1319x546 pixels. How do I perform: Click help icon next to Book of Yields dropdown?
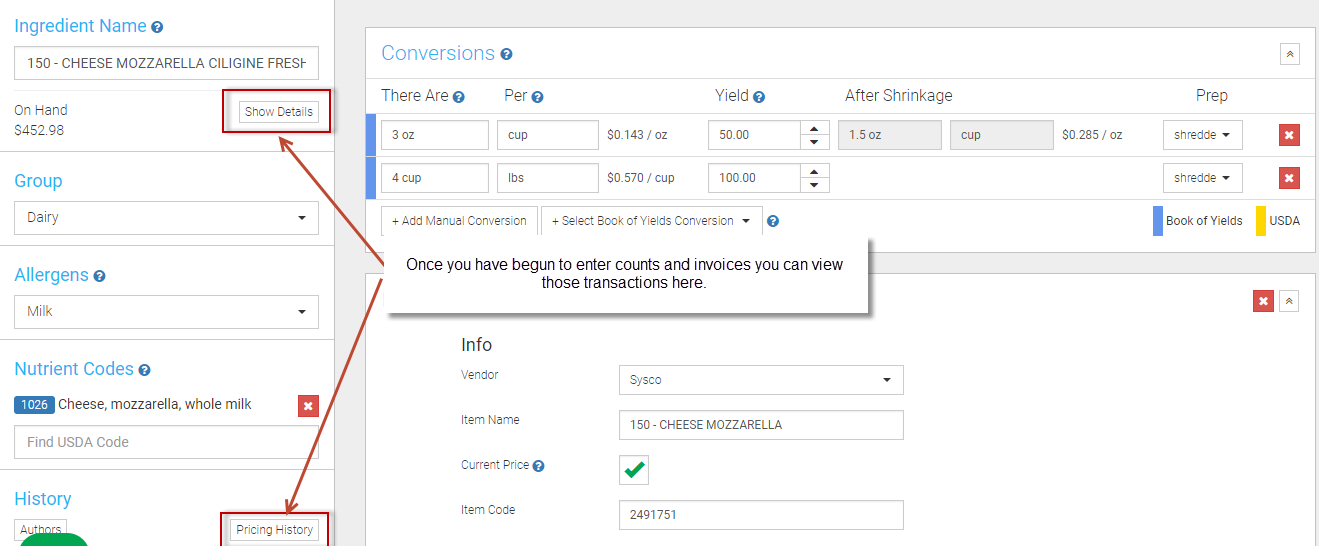point(773,222)
